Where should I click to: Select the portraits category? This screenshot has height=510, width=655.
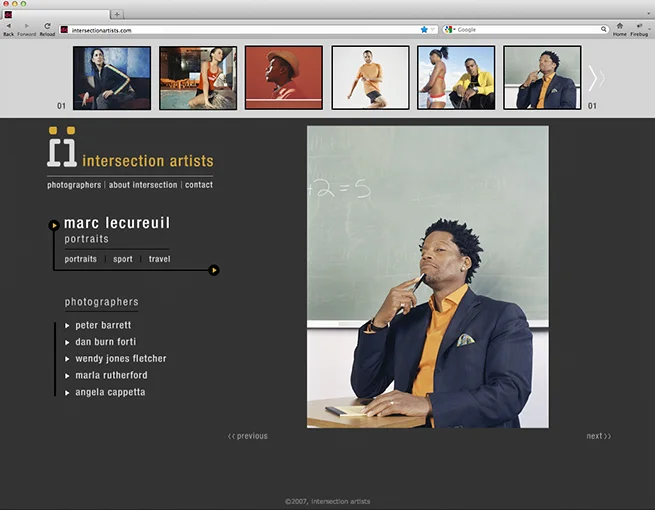tap(81, 259)
